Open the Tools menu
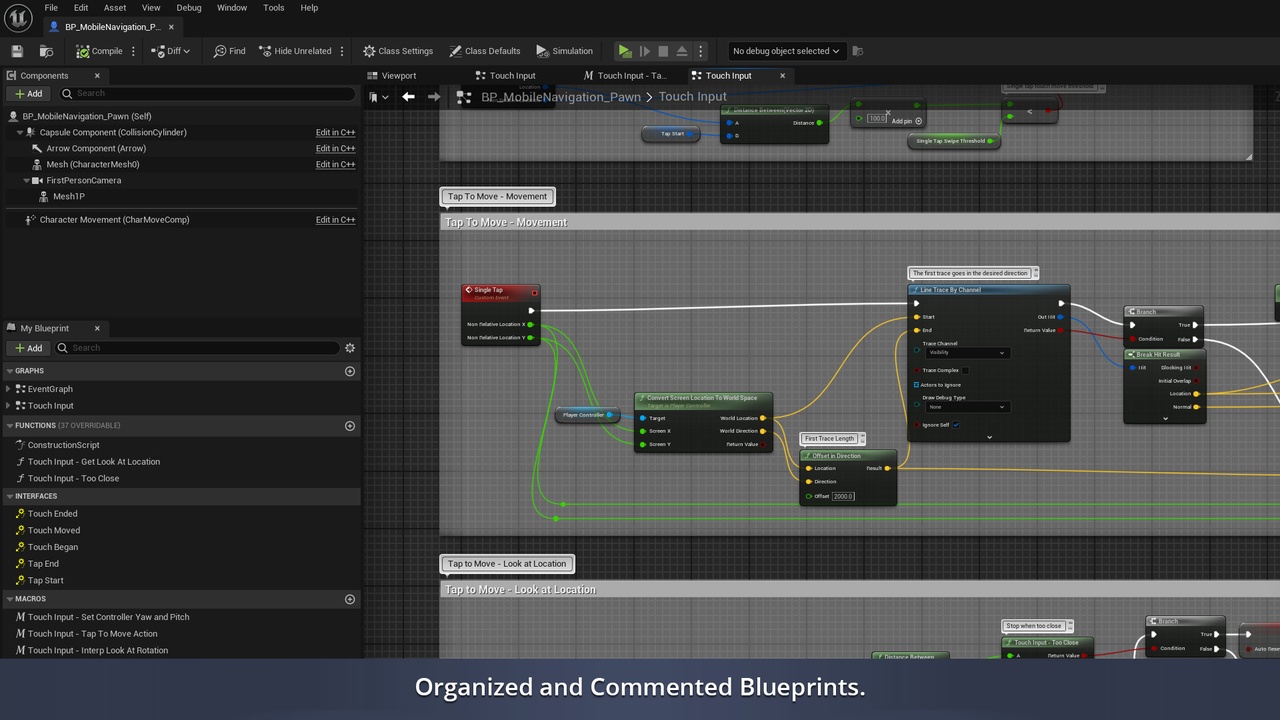This screenshot has height=720, width=1280. (x=273, y=8)
